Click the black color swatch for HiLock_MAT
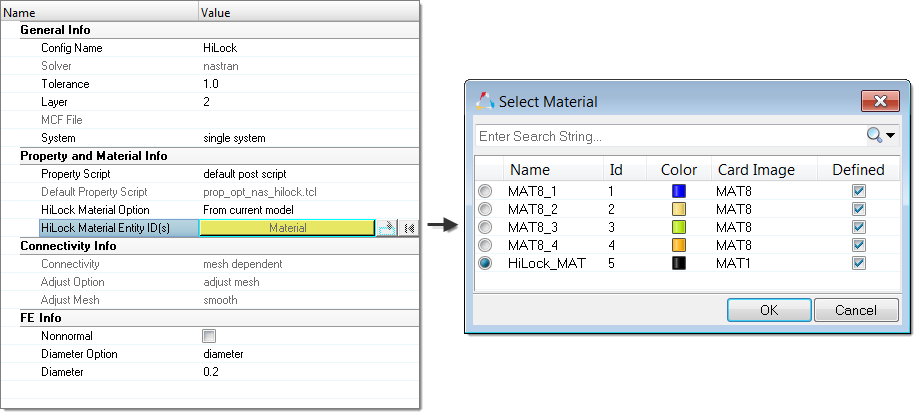This screenshot has width=918, height=415. click(680, 263)
